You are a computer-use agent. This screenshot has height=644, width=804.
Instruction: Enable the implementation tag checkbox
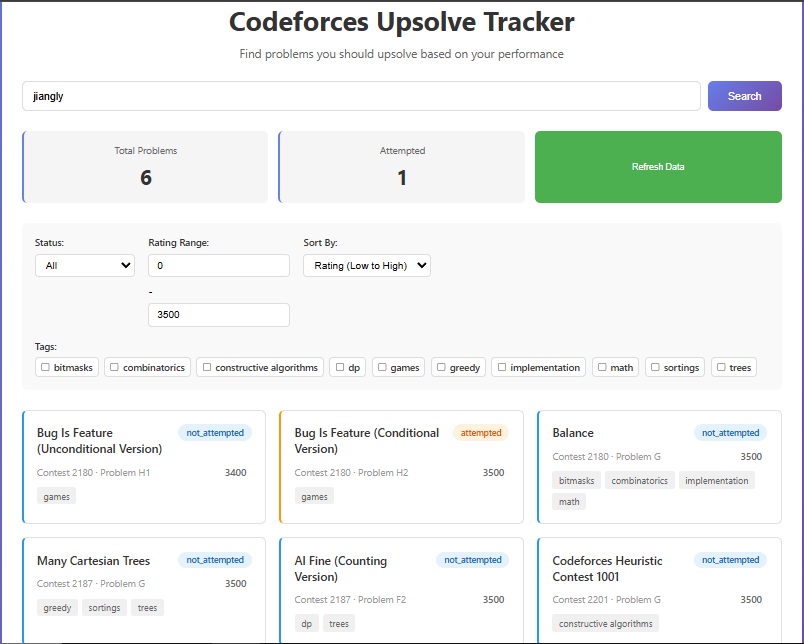click(501, 367)
